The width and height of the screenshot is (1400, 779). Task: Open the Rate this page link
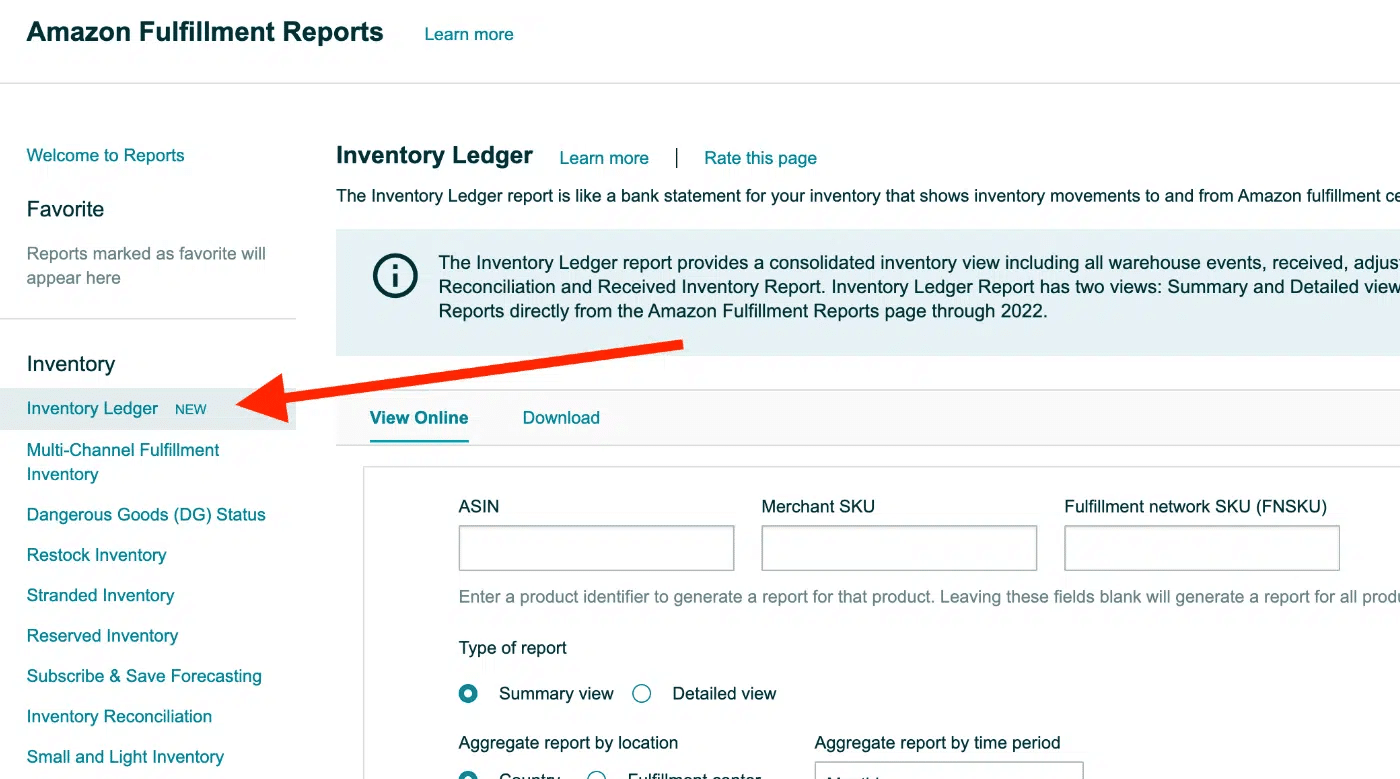pos(760,158)
